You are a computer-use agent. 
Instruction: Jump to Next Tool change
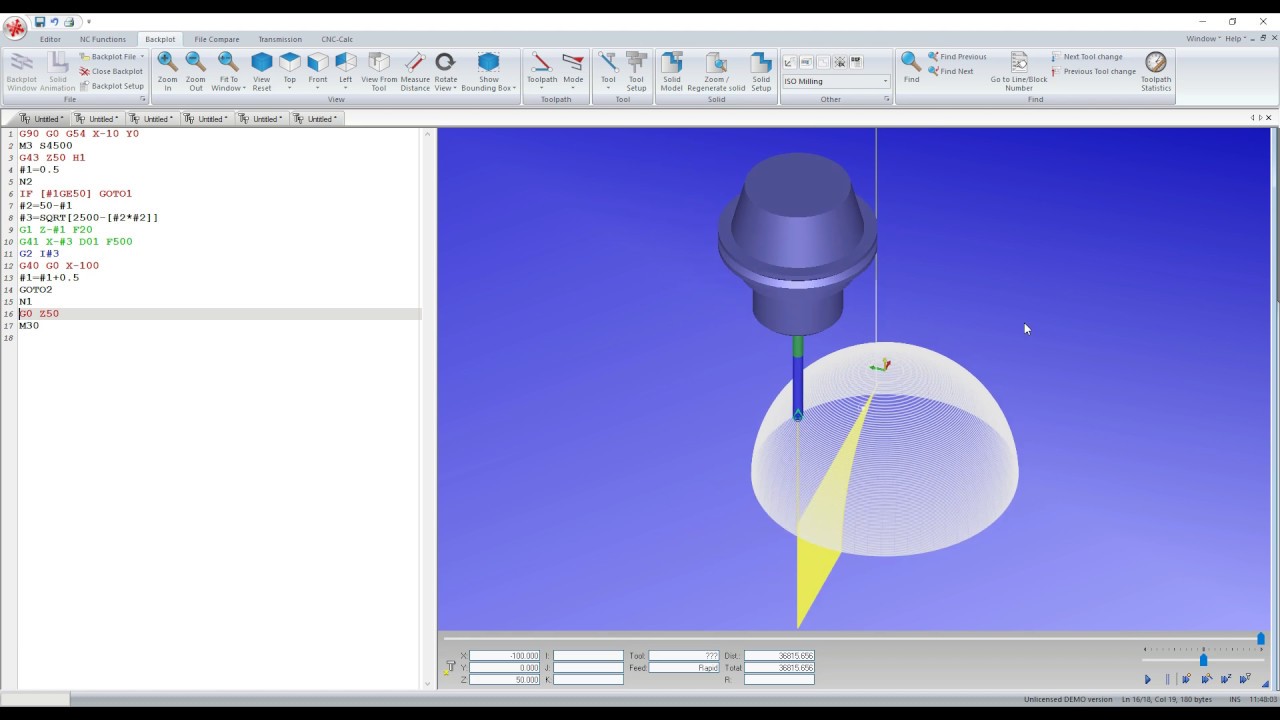pos(1087,57)
